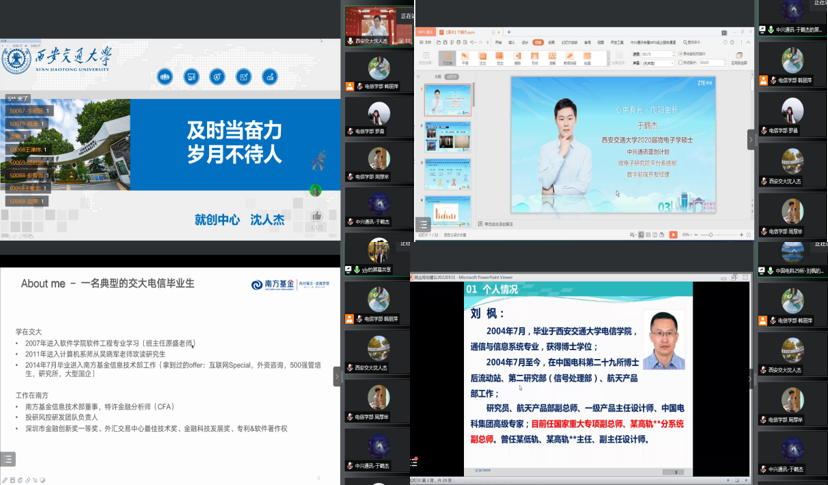This screenshot has width=828, height=485.
Task: Open the floating list menu over WPS thumbnail panel
Action: point(423,224)
